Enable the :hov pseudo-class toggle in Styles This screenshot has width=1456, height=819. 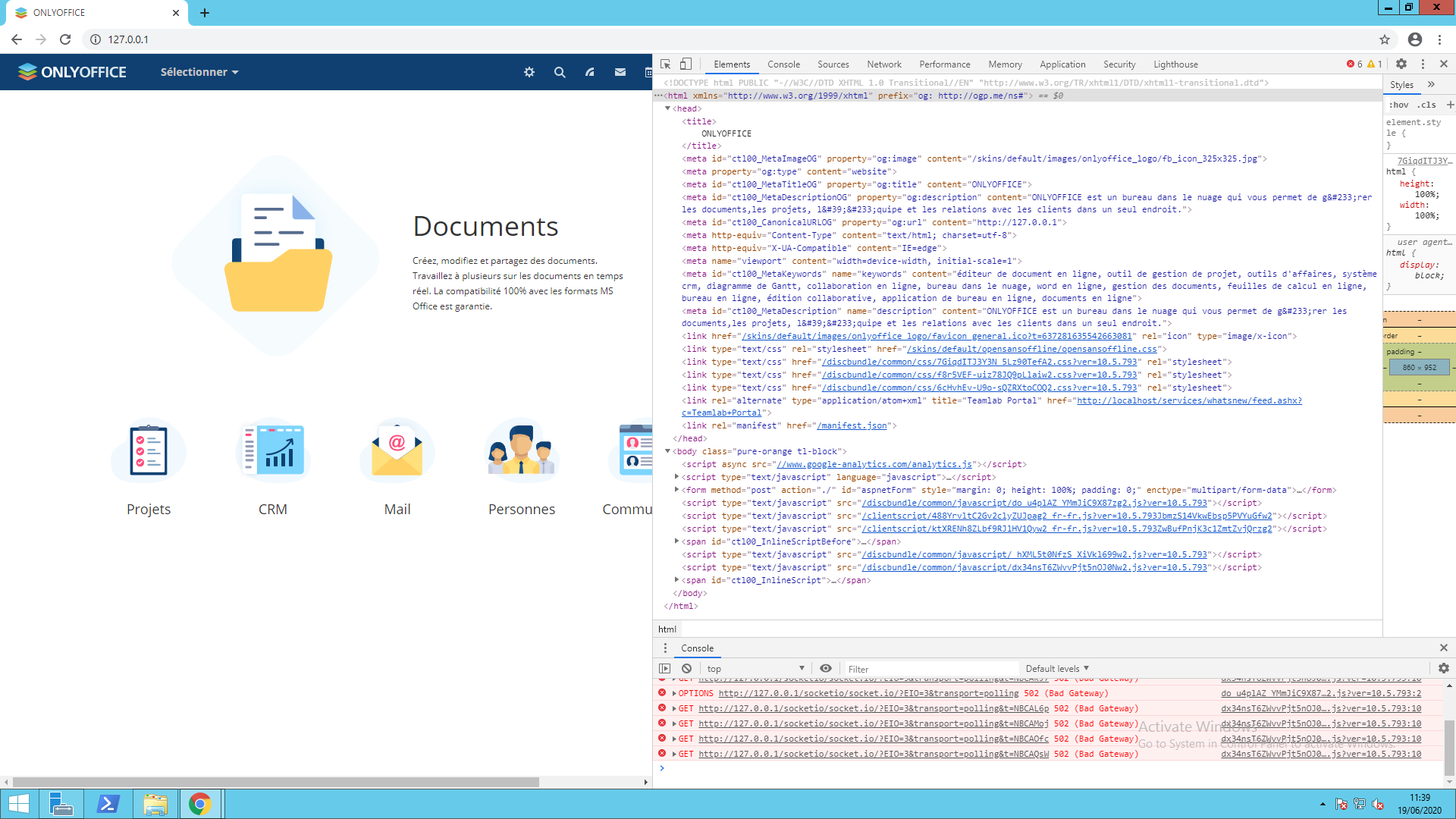click(x=1400, y=105)
